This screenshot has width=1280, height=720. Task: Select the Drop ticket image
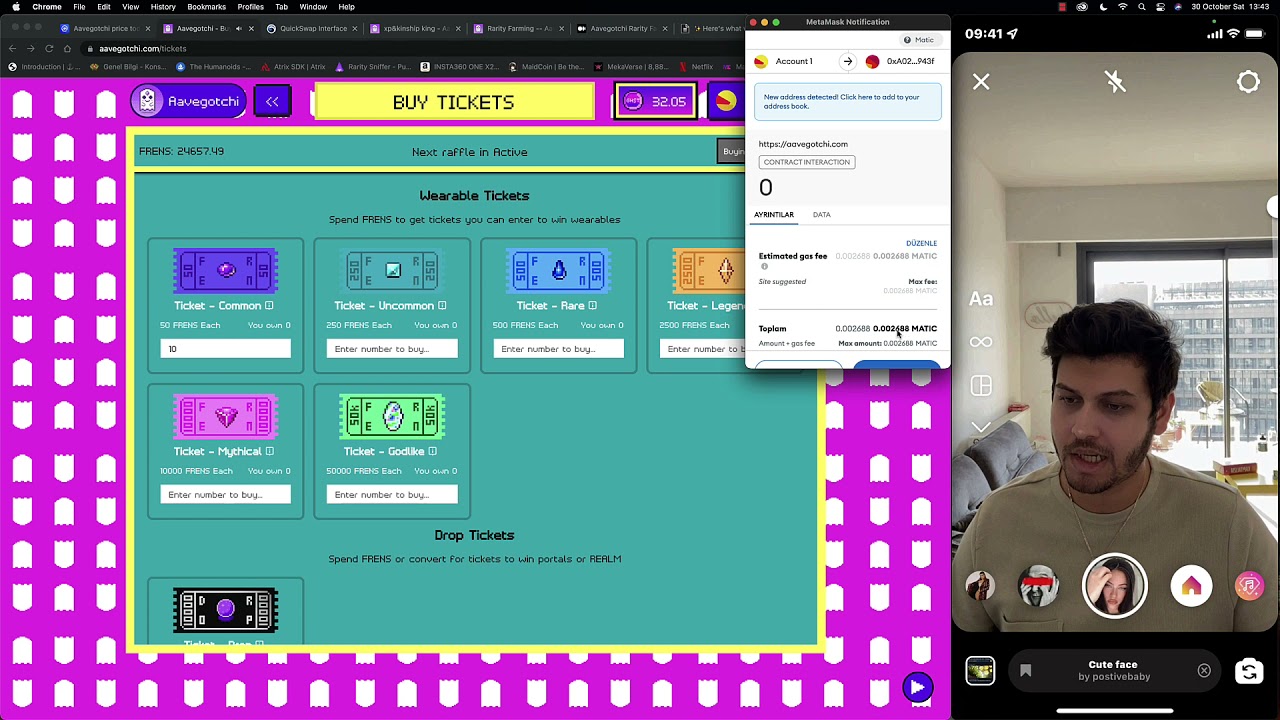[x=225, y=610]
